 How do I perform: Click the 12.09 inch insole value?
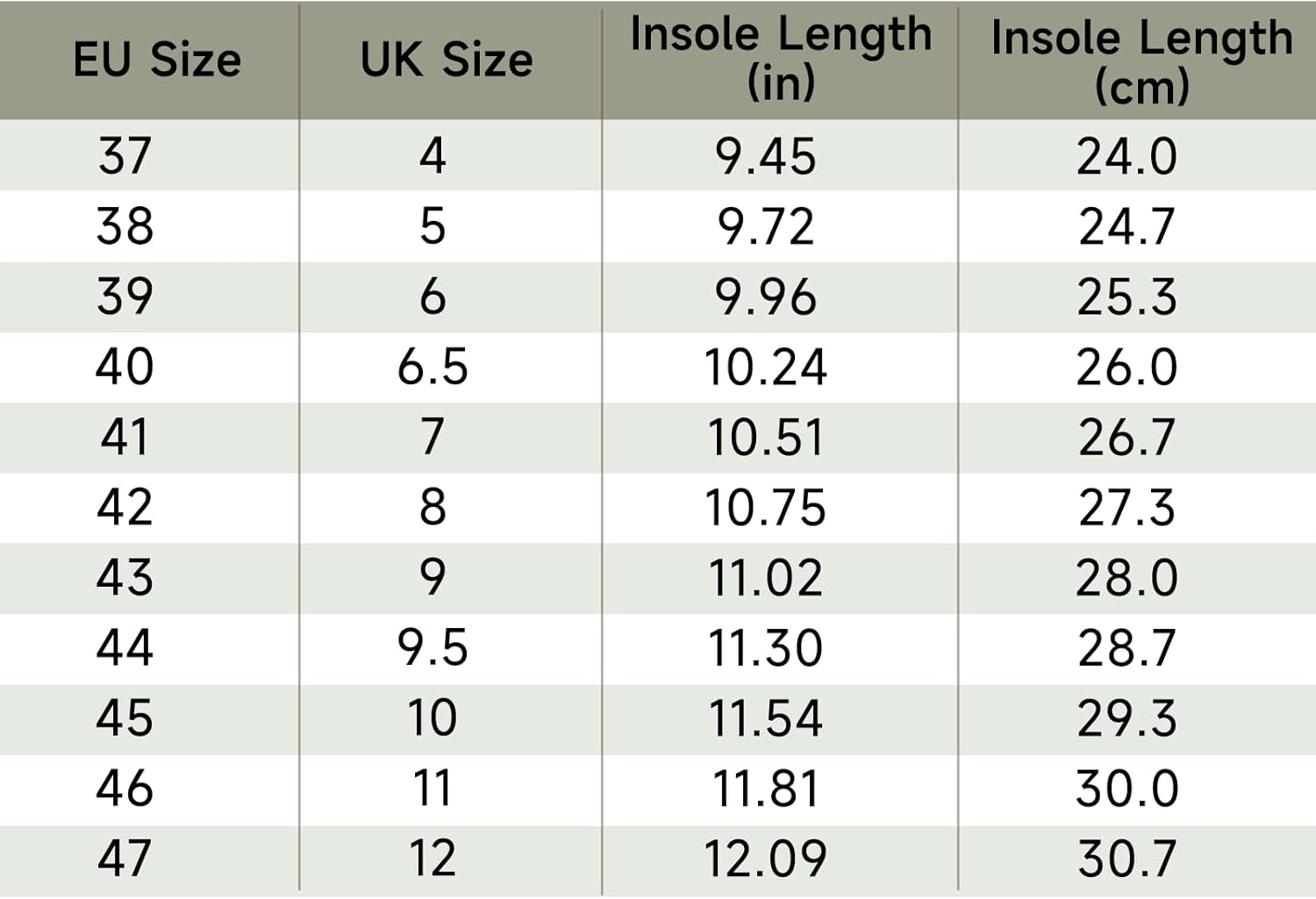tap(765, 859)
